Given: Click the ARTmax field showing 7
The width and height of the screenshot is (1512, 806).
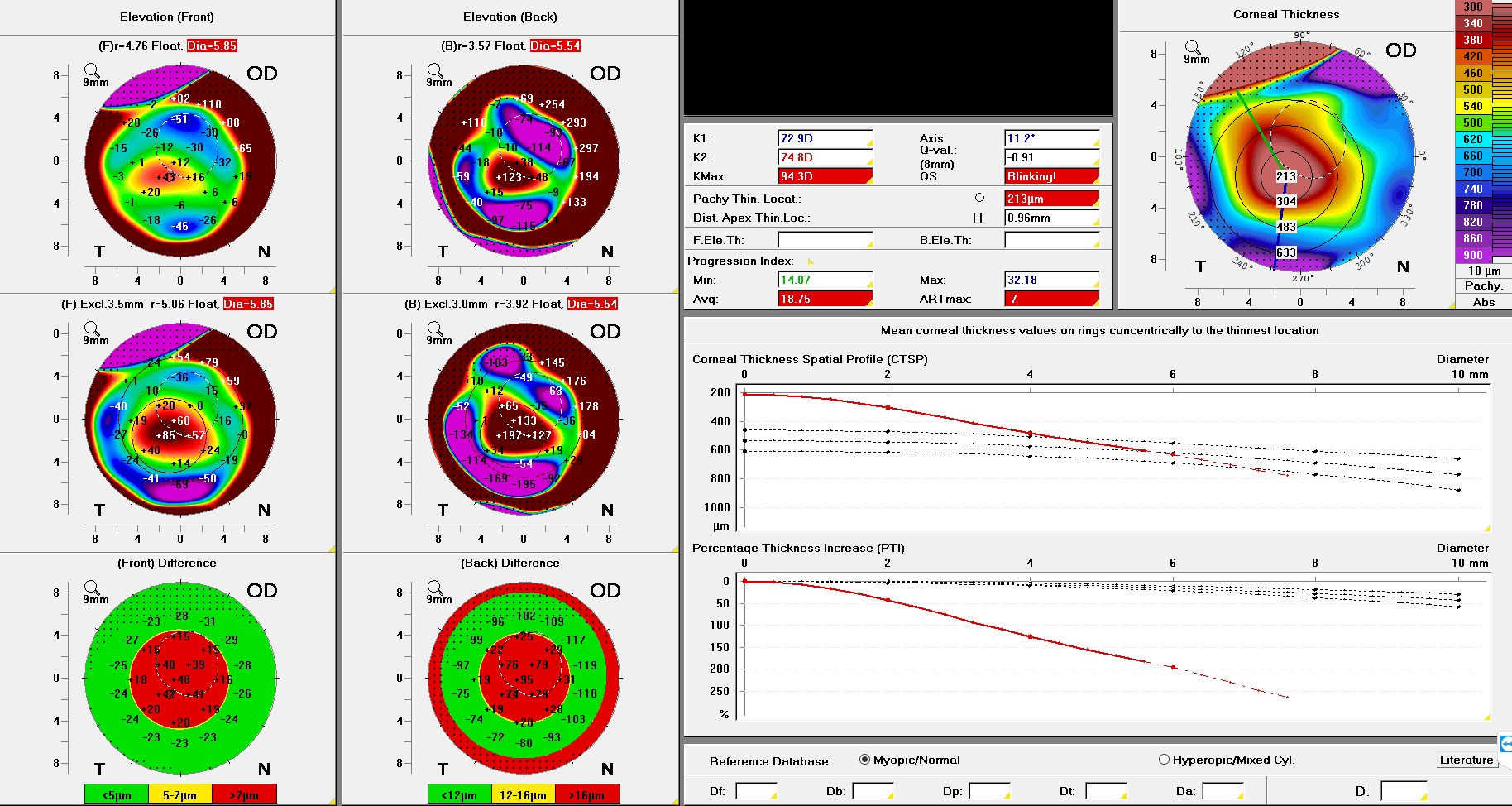Looking at the screenshot, I should coord(1052,299).
